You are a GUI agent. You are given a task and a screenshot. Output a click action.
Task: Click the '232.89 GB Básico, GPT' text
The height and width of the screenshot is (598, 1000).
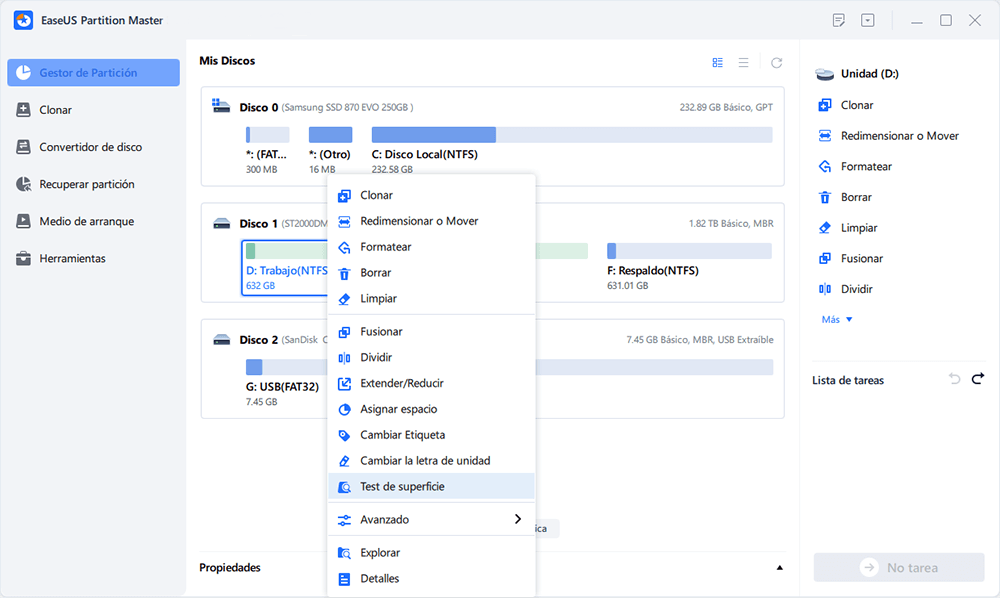pyautogui.click(x=726, y=107)
